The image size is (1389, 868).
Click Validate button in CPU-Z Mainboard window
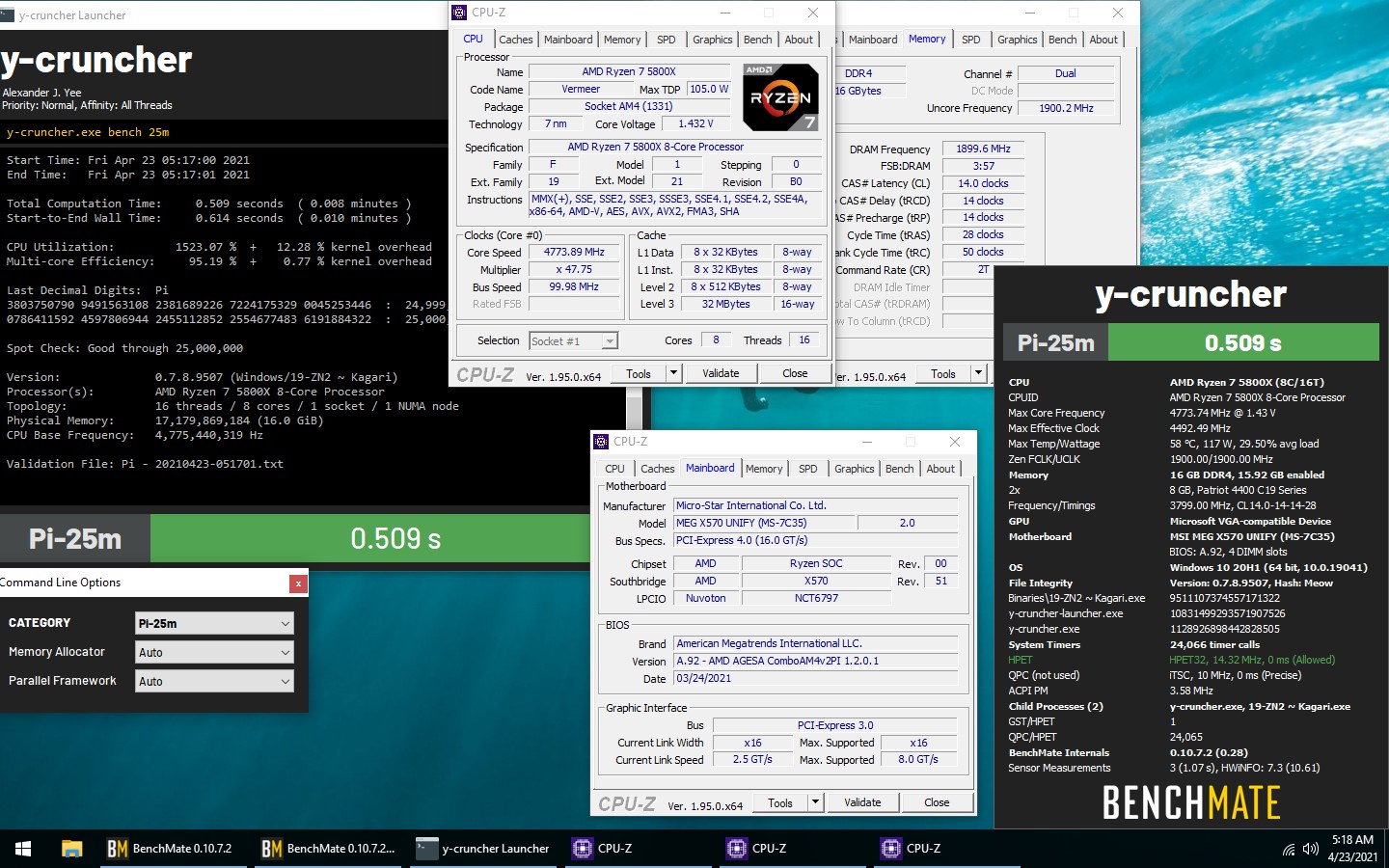(x=862, y=802)
